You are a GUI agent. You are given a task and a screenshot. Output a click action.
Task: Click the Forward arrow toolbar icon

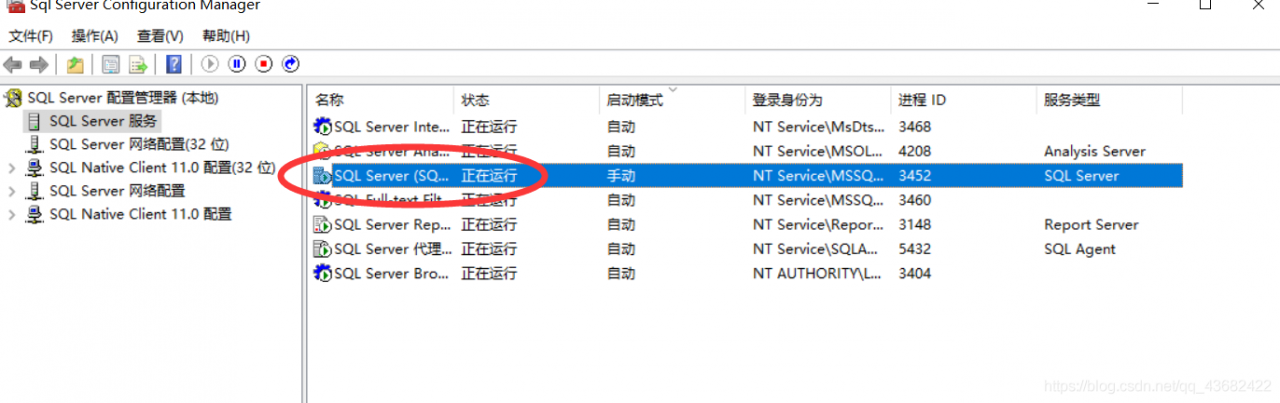(x=38, y=64)
